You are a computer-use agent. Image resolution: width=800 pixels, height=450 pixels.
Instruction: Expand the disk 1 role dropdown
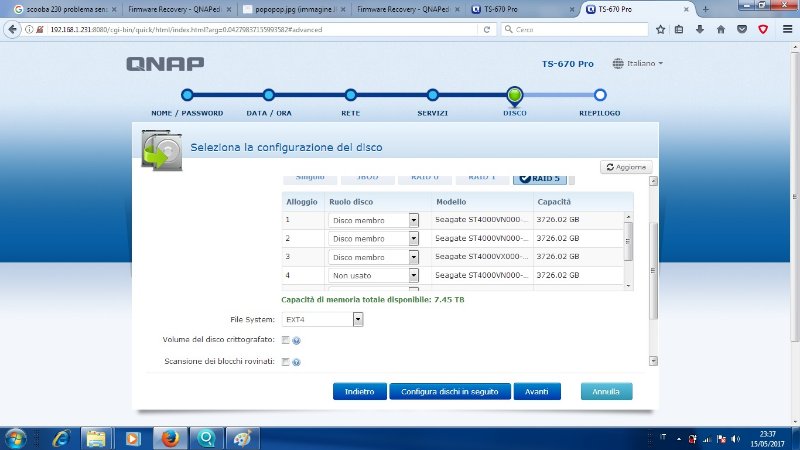[x=413, y=220]
